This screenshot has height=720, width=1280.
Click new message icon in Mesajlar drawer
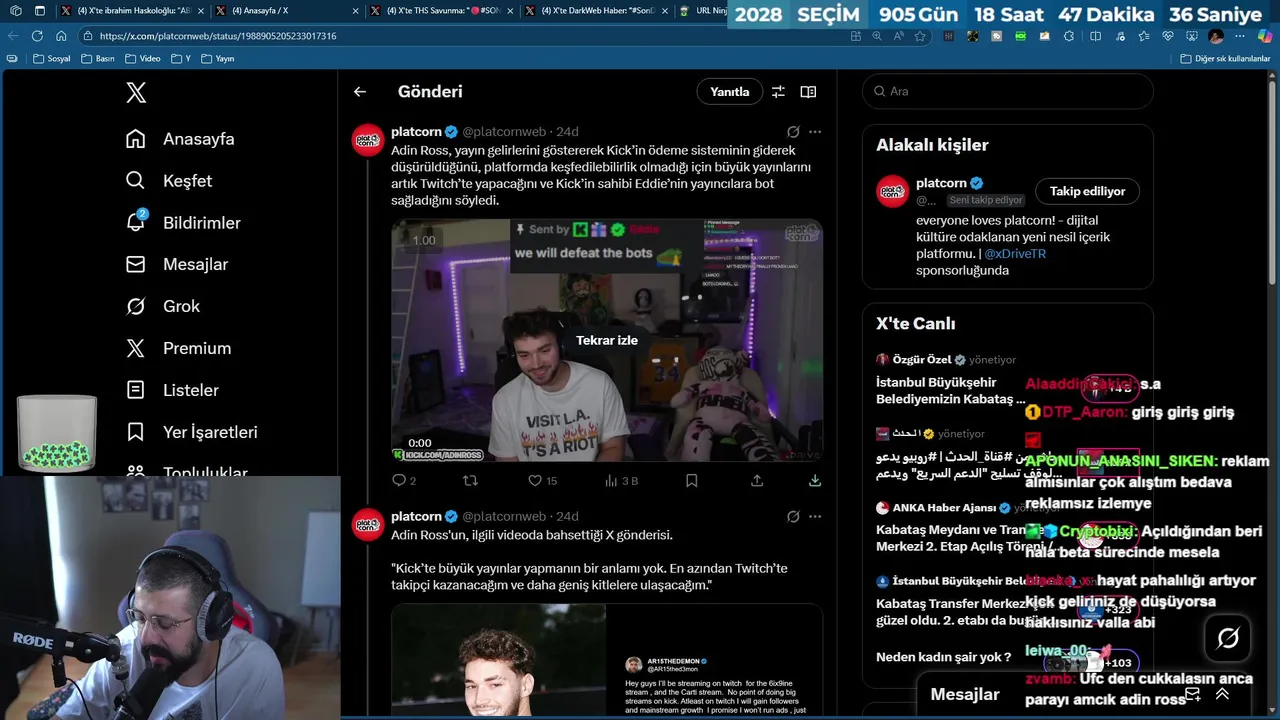(x=1192, y=694)
